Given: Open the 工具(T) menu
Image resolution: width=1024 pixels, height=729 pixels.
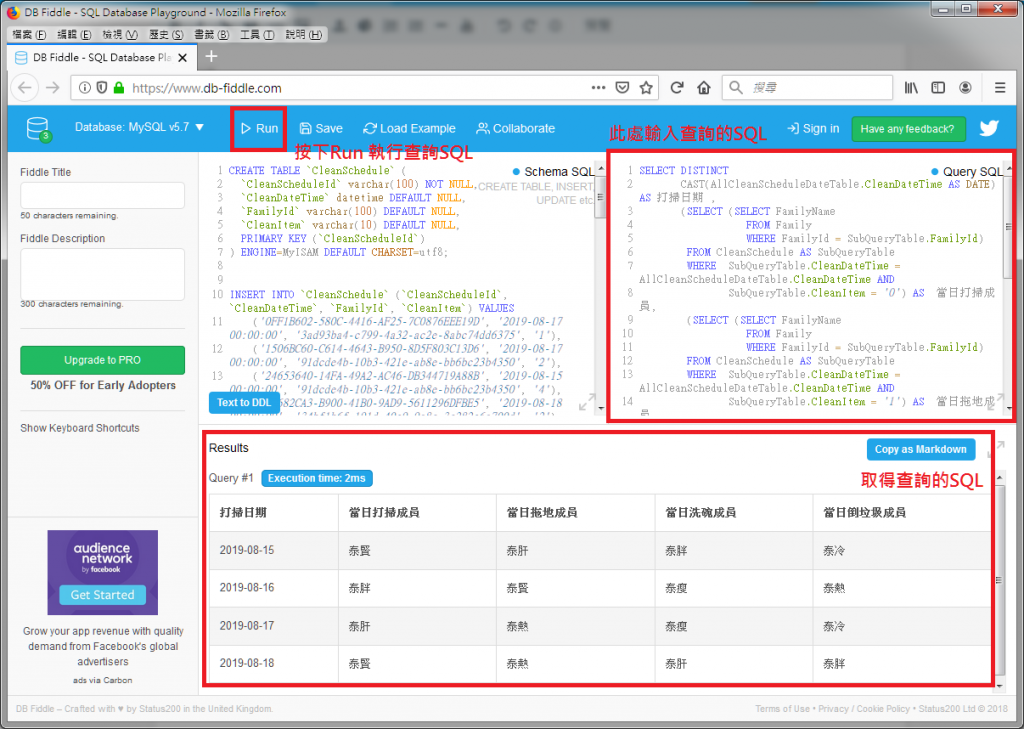Looking at the screenshot, I should [x=257, y=35].
